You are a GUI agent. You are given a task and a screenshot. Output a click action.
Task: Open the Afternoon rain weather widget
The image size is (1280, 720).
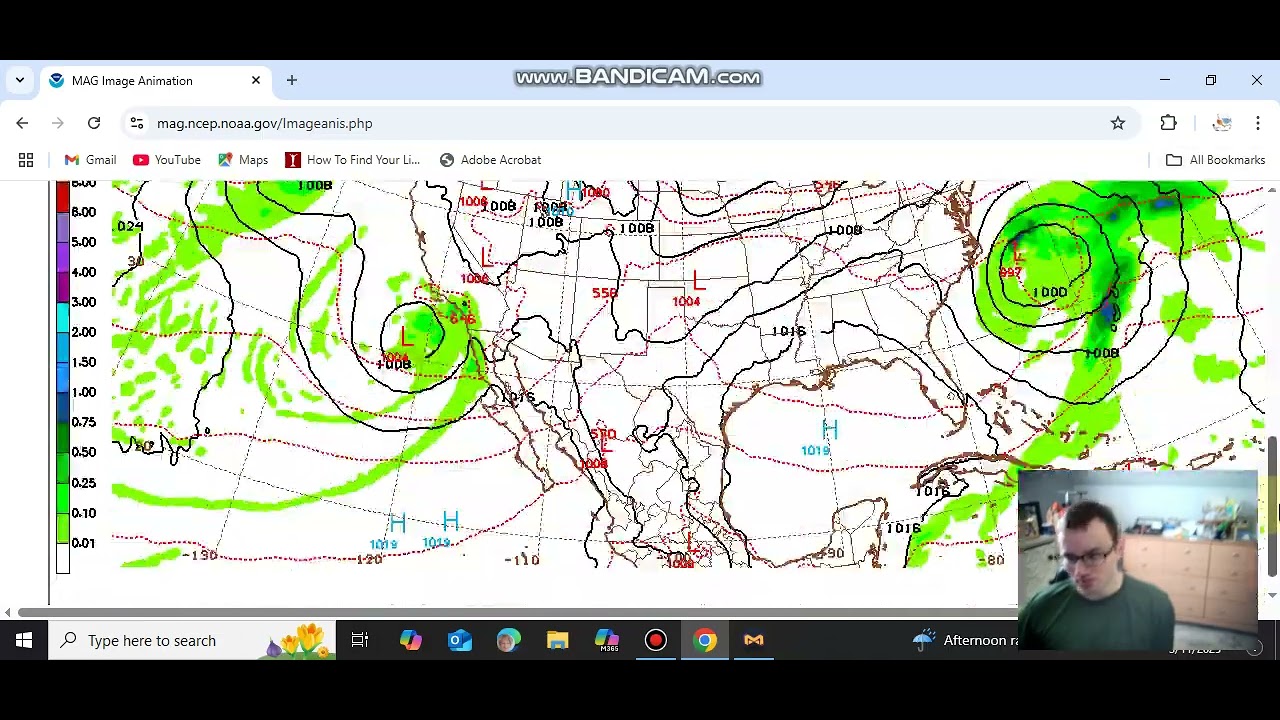pyautogui.click(x=968, y=640)
